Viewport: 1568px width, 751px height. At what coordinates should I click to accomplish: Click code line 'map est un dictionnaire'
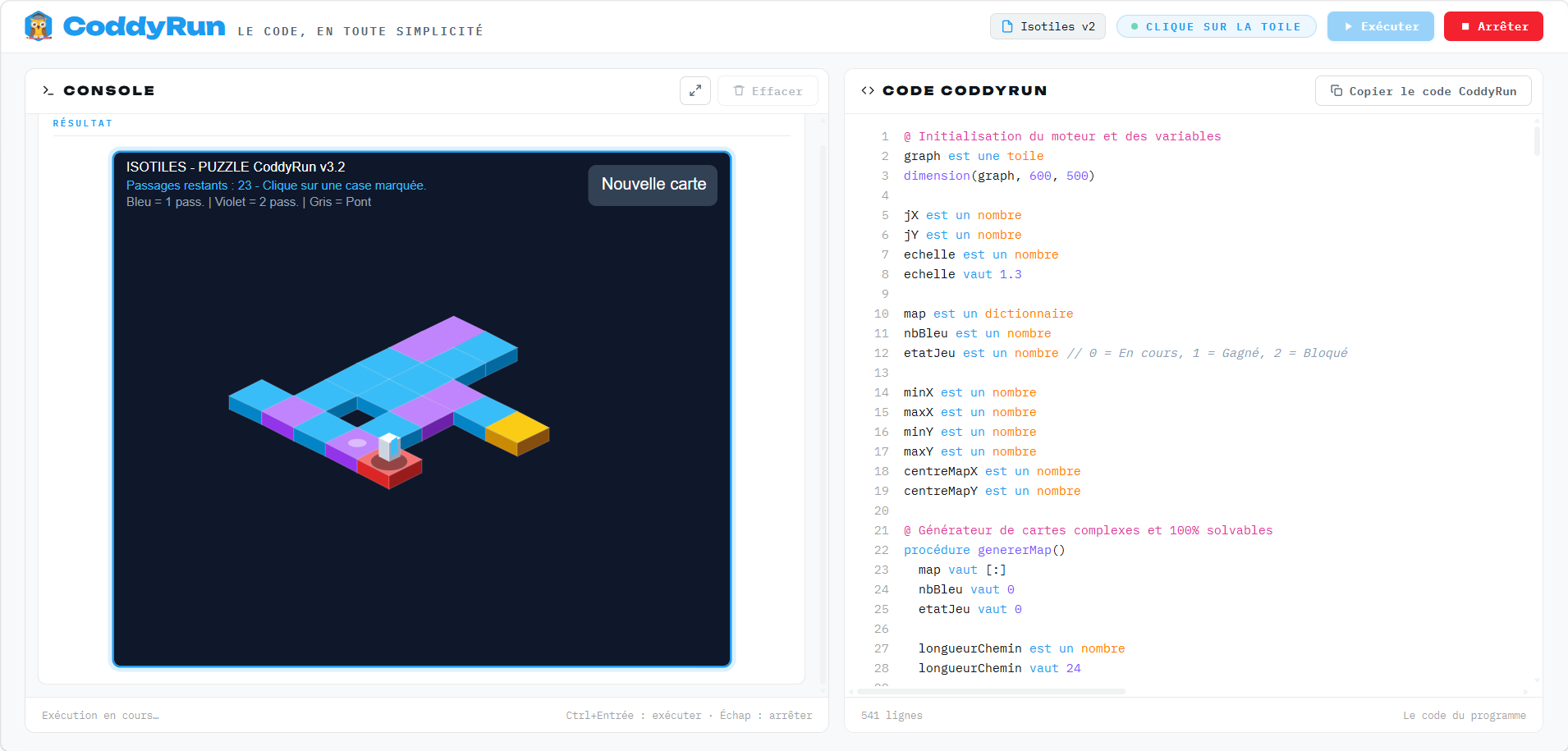988,314
